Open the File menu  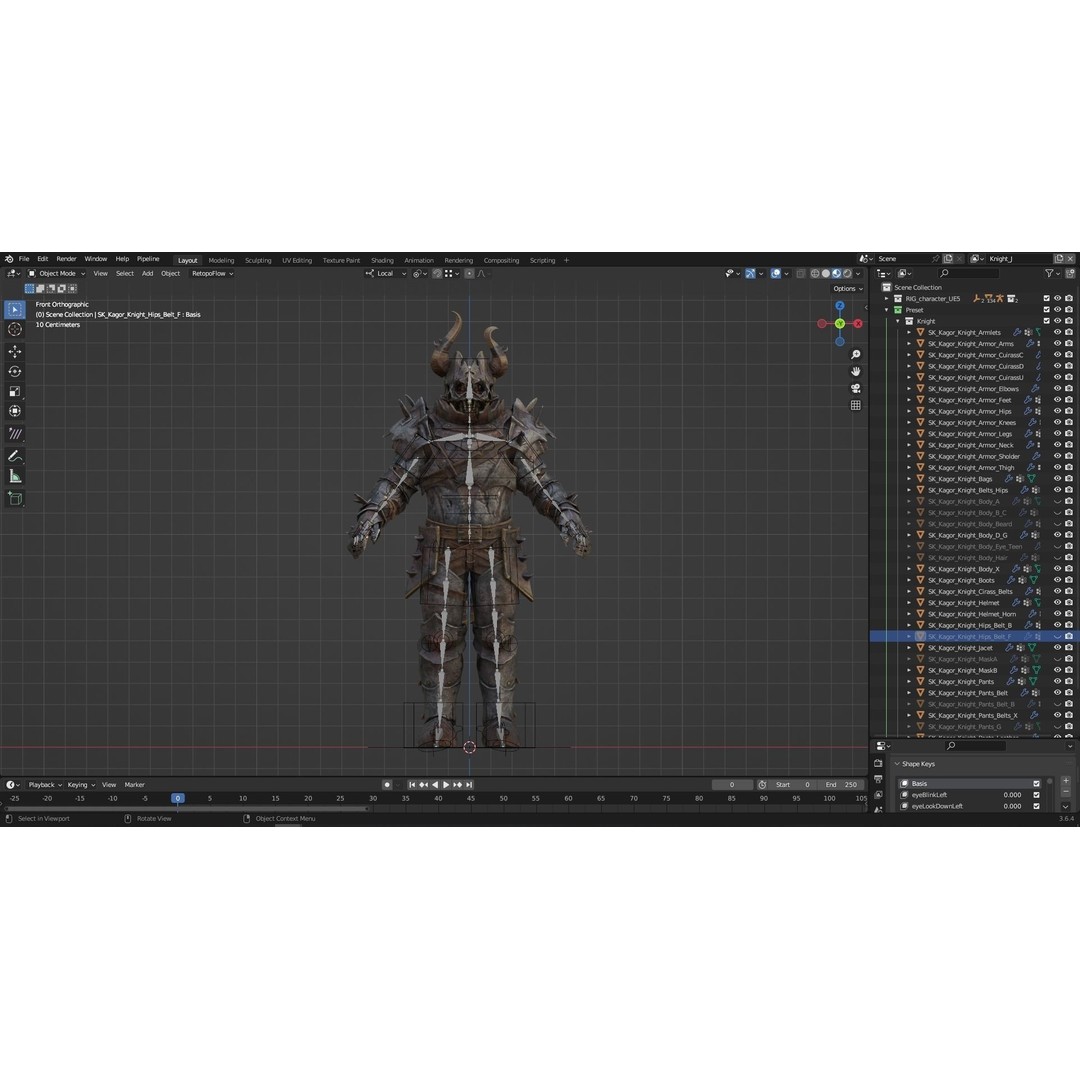click(24, 259)
